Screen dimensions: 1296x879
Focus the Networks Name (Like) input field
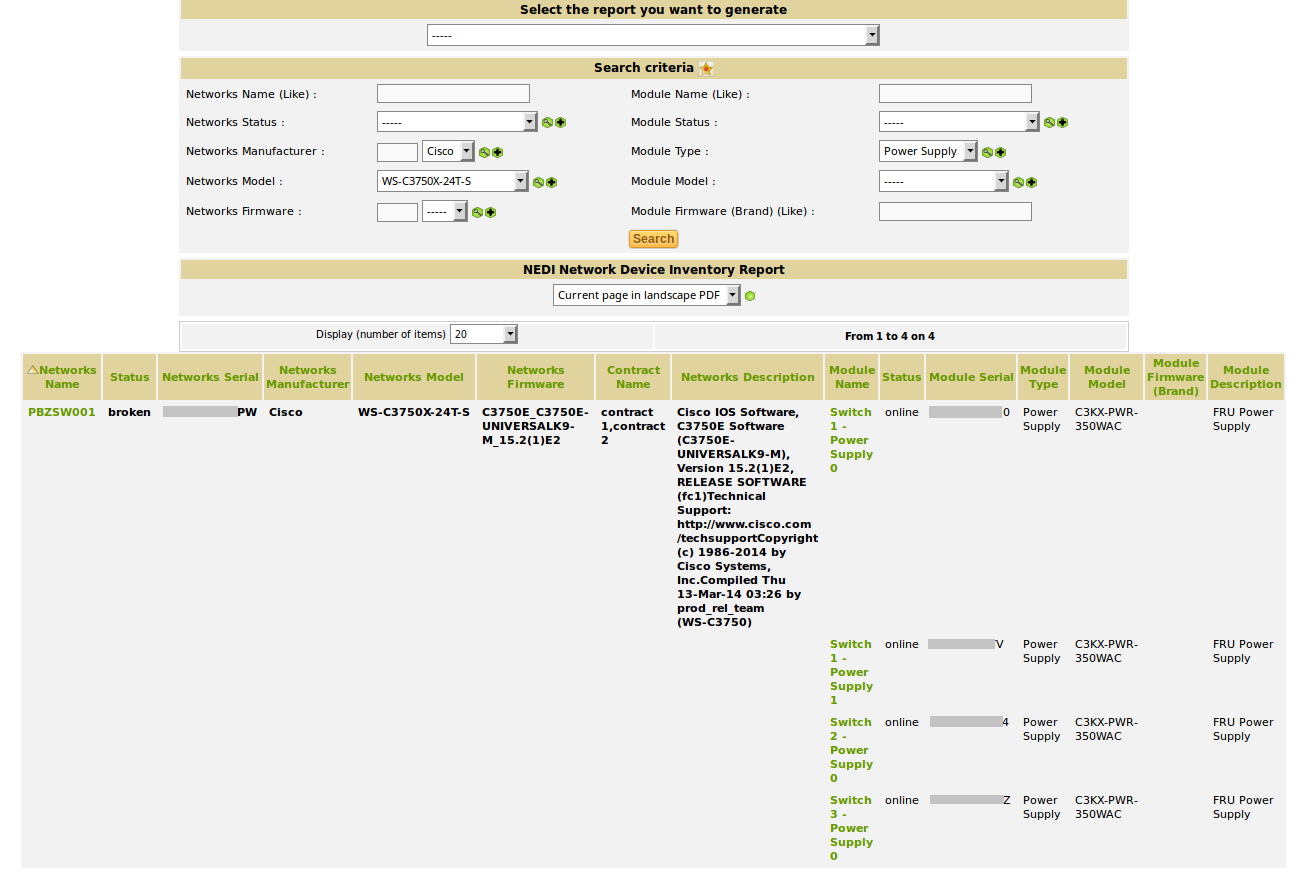453,93
